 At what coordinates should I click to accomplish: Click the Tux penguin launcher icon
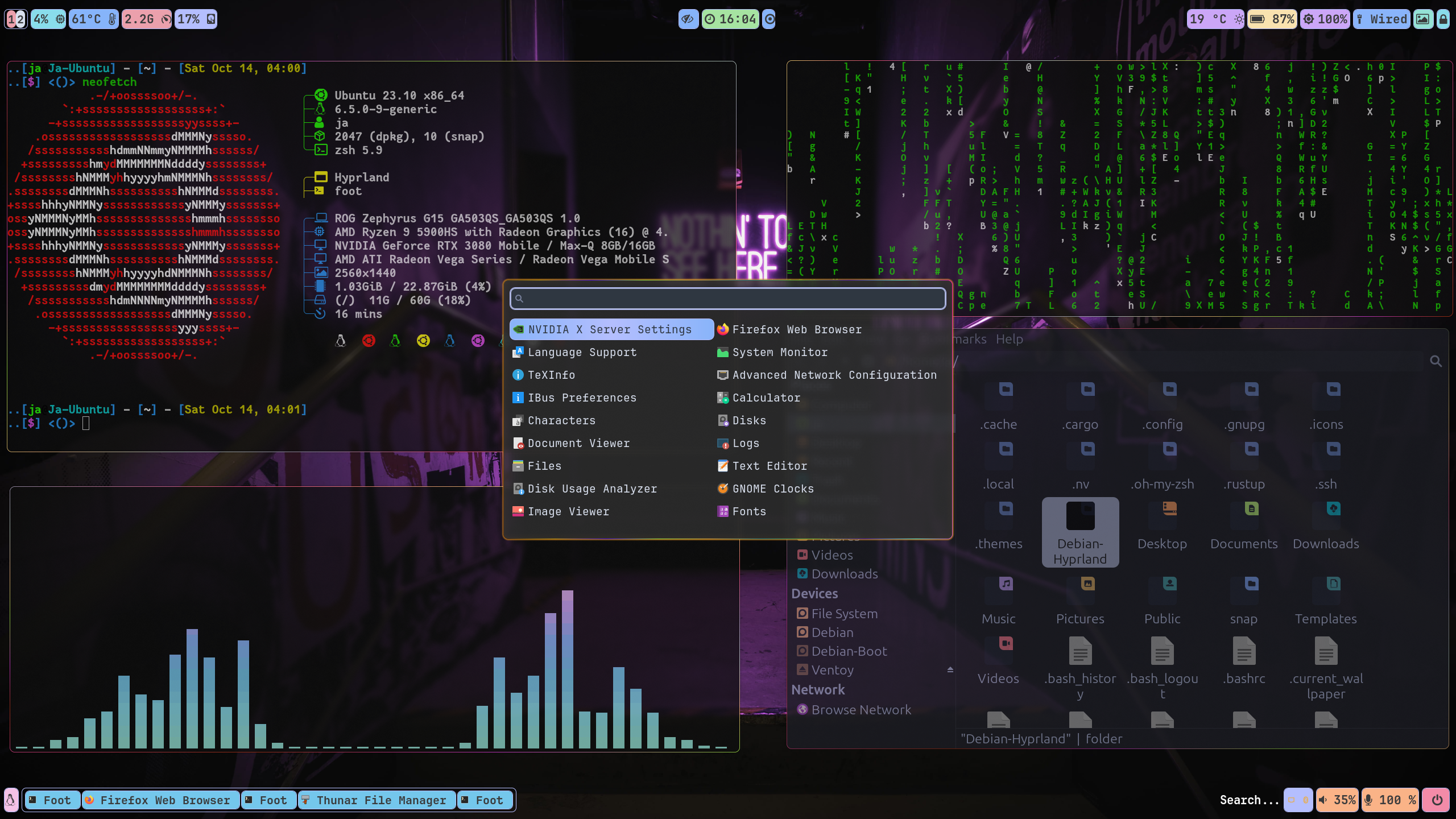pos(11,800)
